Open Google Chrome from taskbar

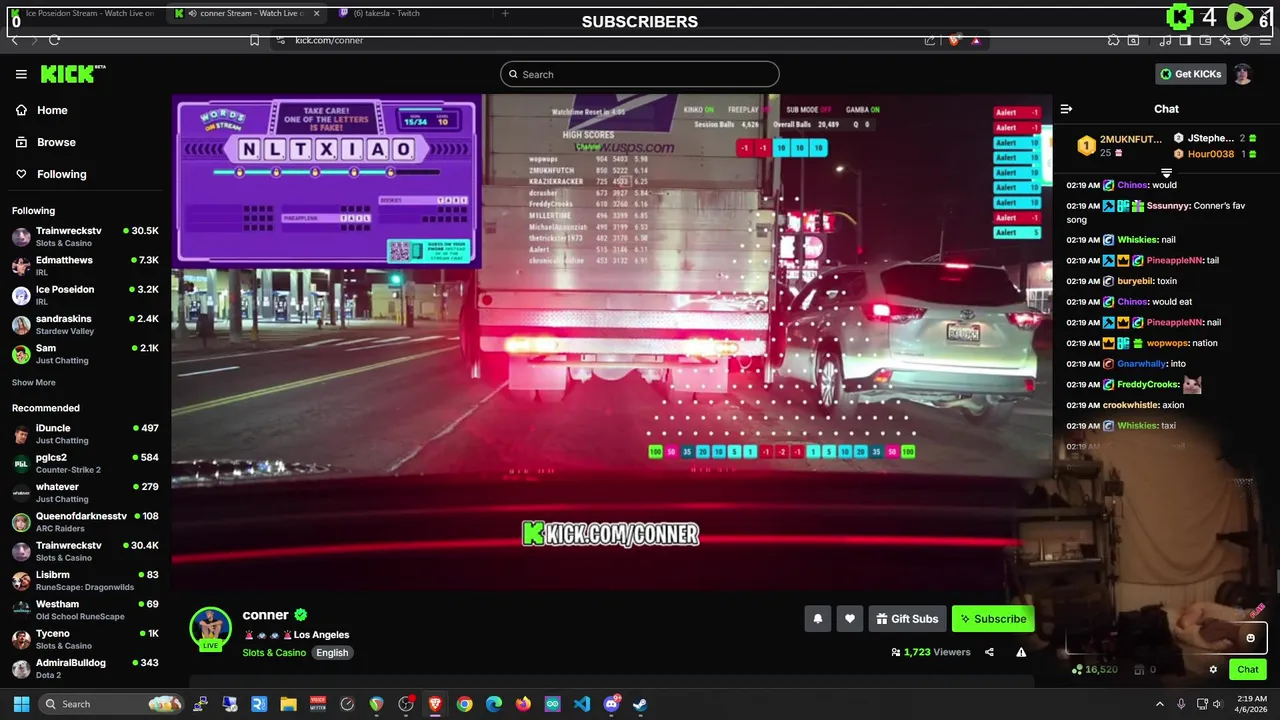click(x=464, y=704)
